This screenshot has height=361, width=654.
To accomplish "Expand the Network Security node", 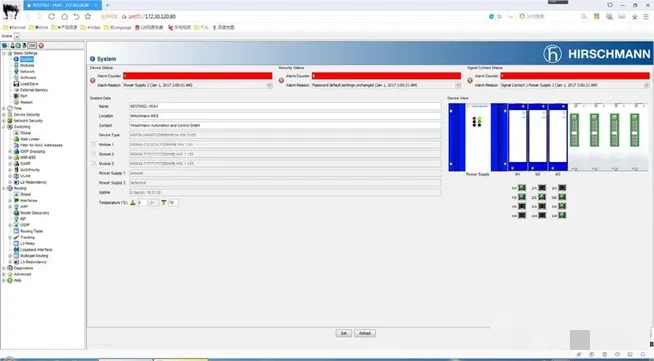I will coord(4,120).
